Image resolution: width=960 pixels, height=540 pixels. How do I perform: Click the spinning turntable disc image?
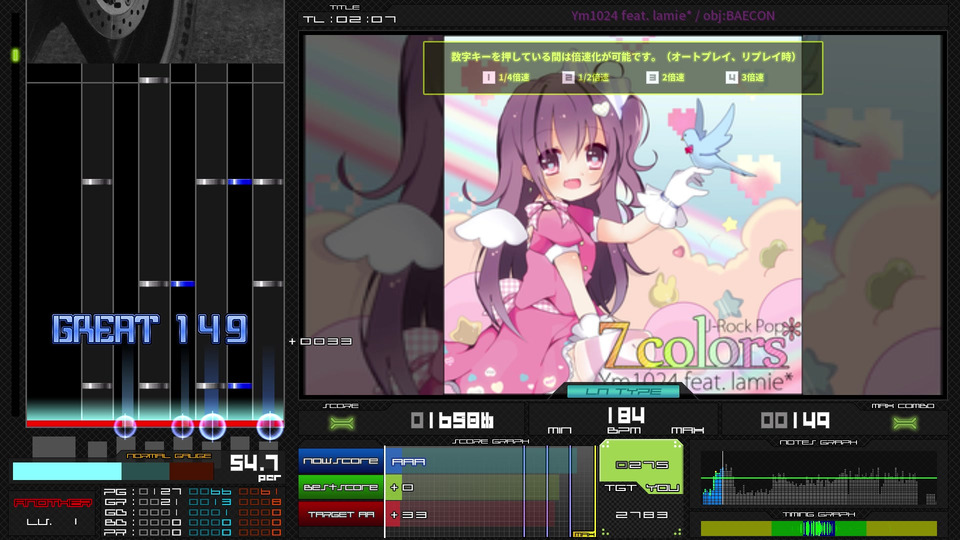pos(116,15)
